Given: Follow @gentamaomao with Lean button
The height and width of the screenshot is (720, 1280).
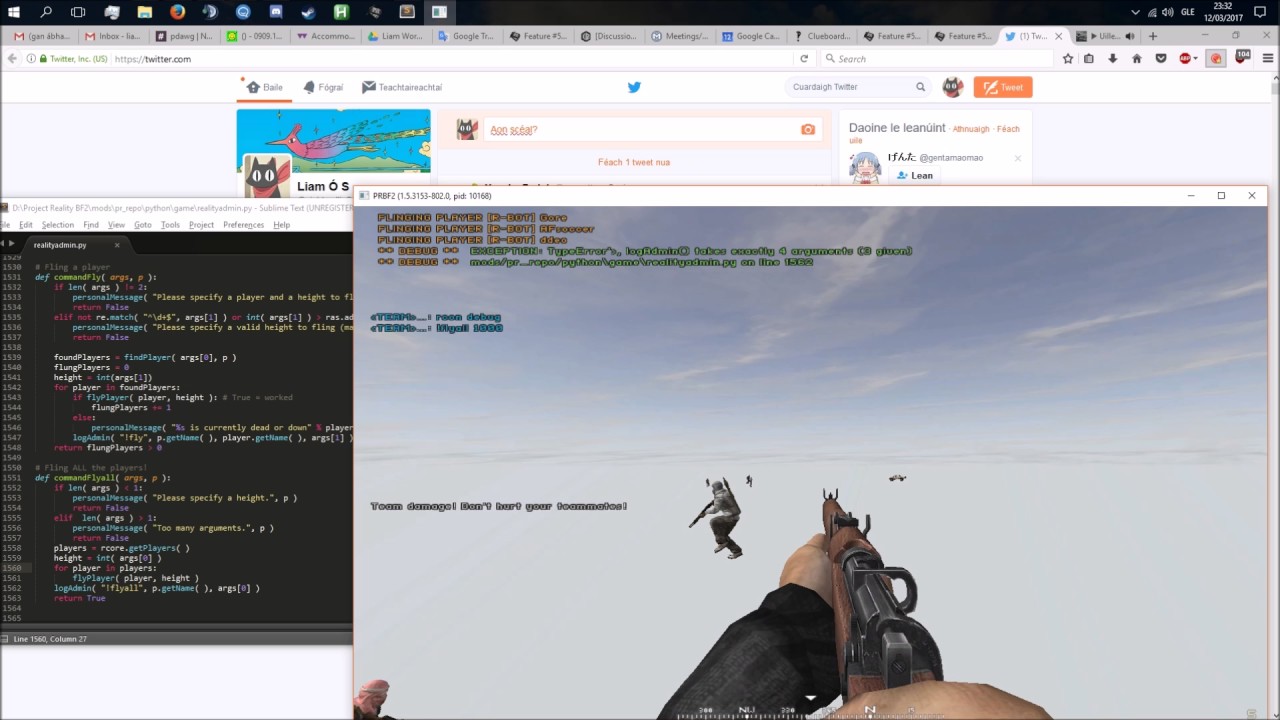Looking at the screenshot, I should click(915, 175).
